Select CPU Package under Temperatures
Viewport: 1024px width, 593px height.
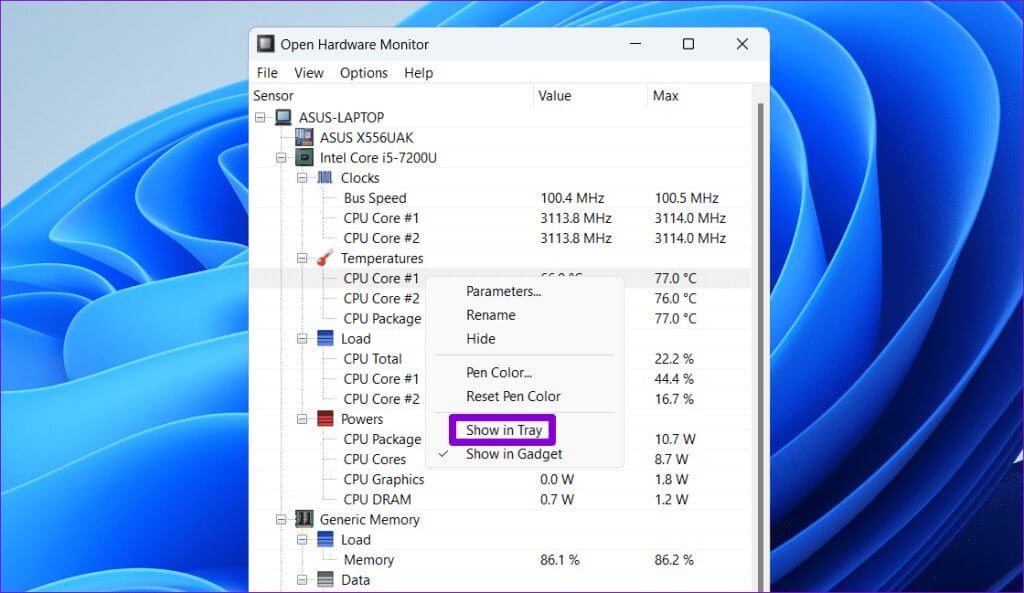coord(382,319)
